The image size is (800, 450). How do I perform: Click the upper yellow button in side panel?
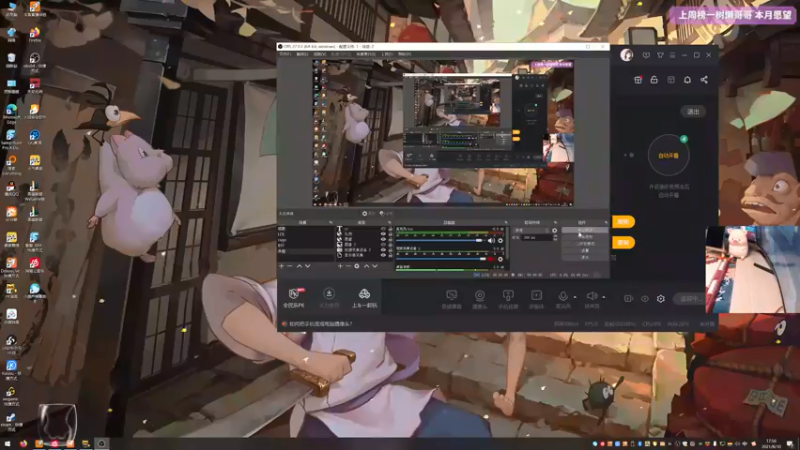click(623, 222)
